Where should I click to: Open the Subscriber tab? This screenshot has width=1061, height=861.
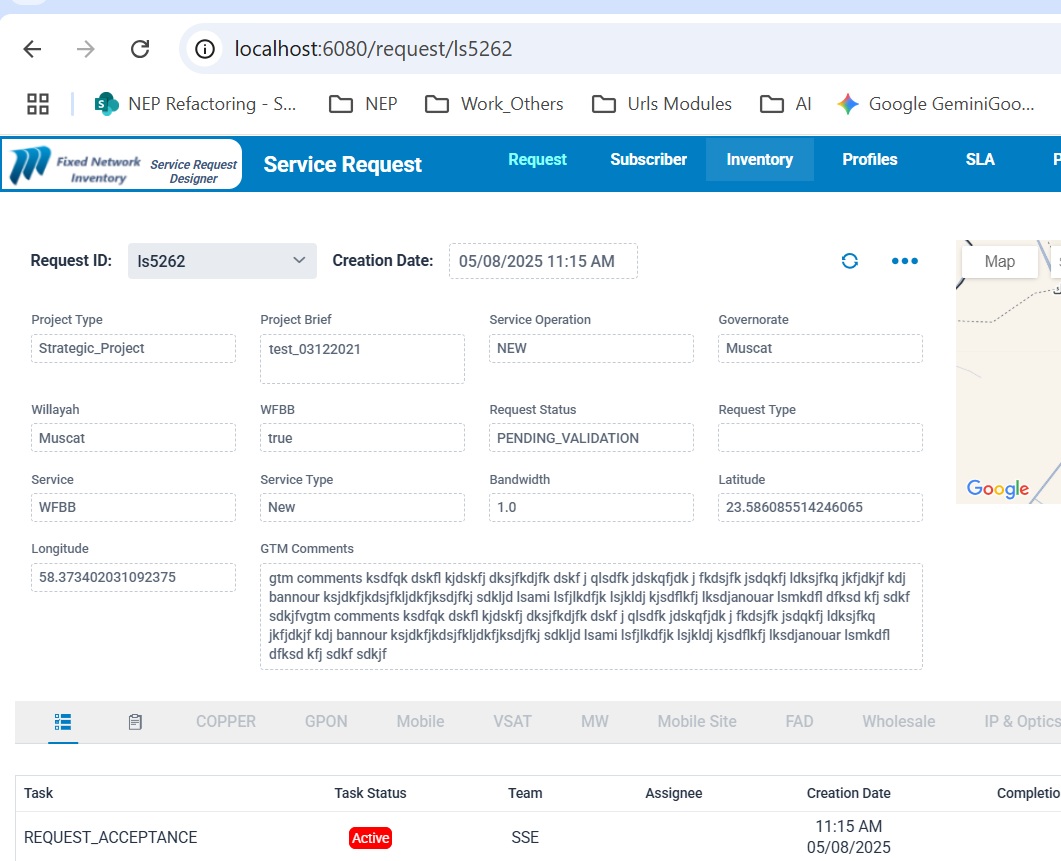(x=648, y=160)
